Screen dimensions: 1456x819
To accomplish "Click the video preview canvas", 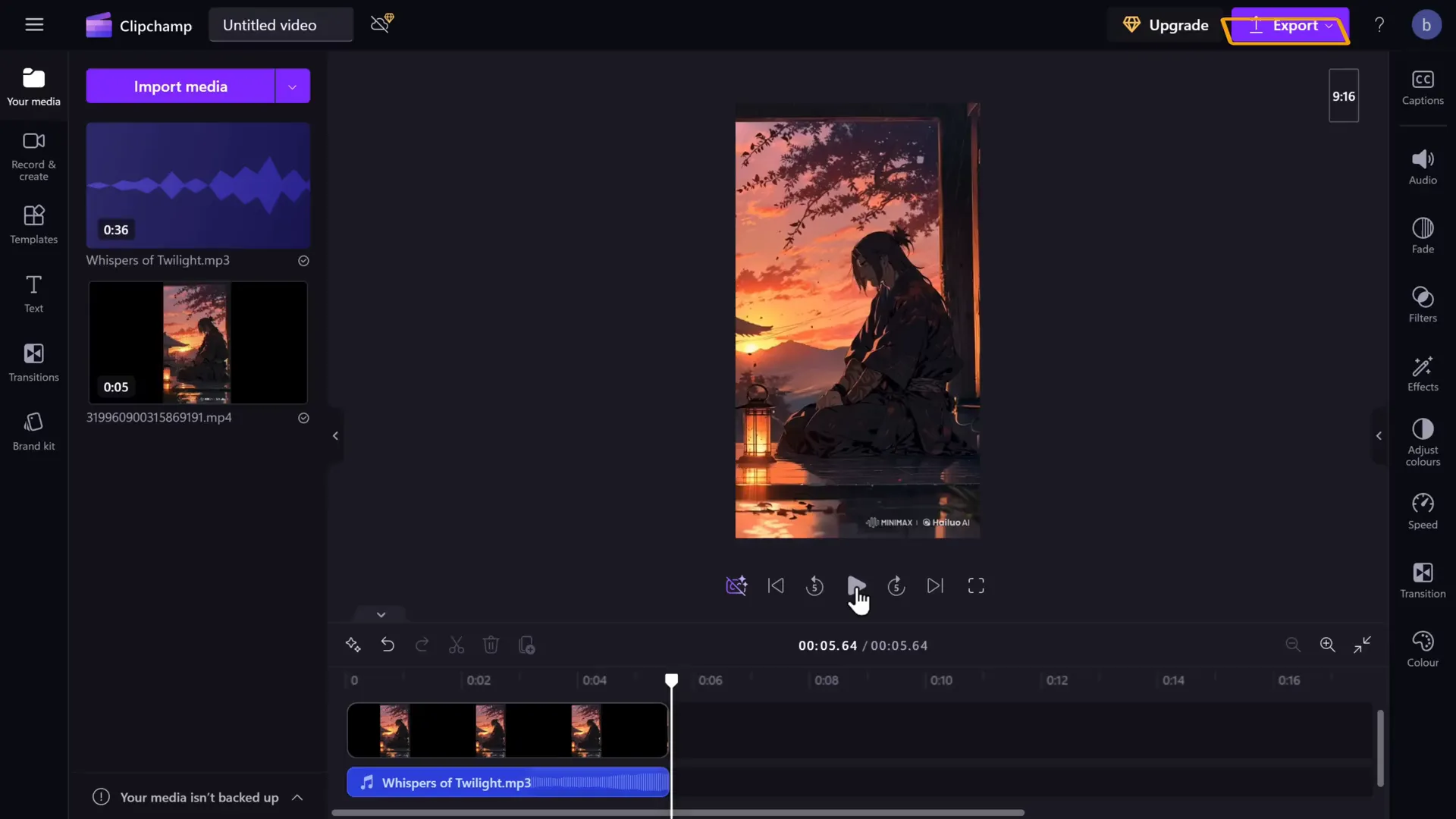I will coord(857,322).
